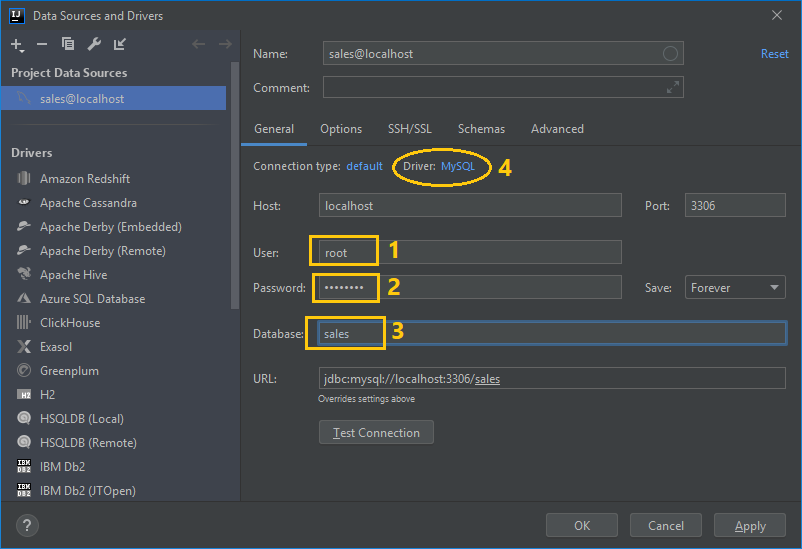The image size is (802, 549).
Task: Click the default connection type link
Action: coord(364,166)
